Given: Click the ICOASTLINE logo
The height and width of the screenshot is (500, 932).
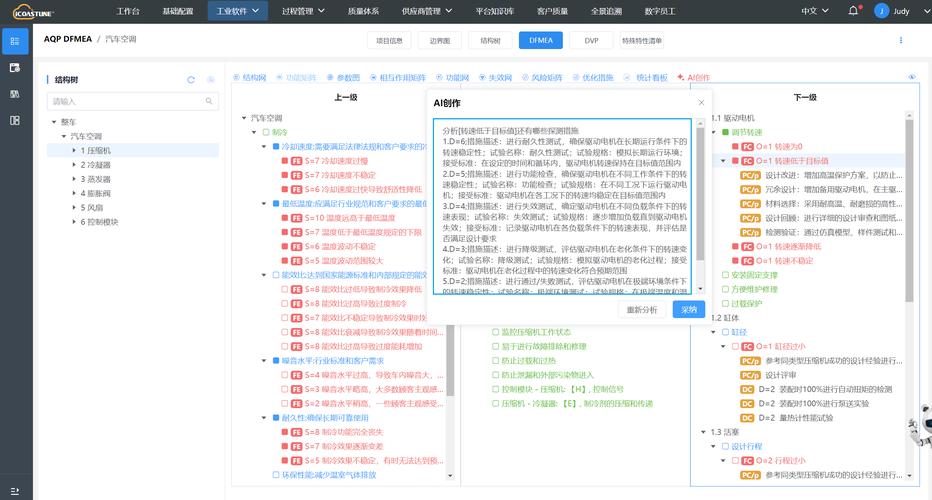Looking at the screenshot, I should 33,11.
